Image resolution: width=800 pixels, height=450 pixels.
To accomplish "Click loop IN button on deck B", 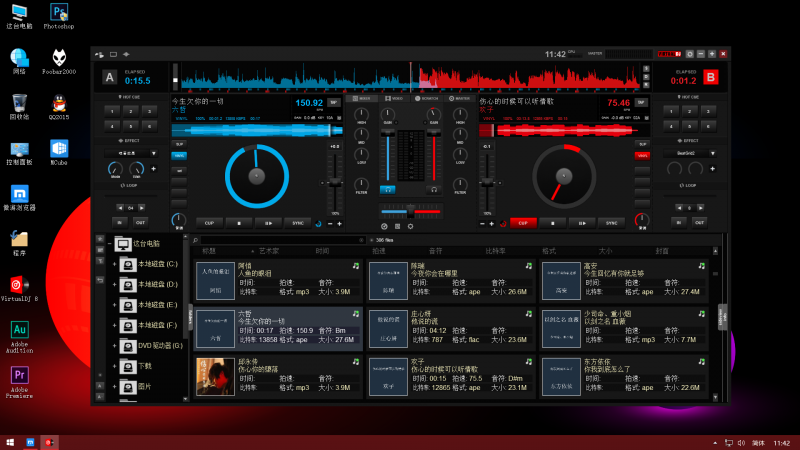I will (x=679, y=222).
